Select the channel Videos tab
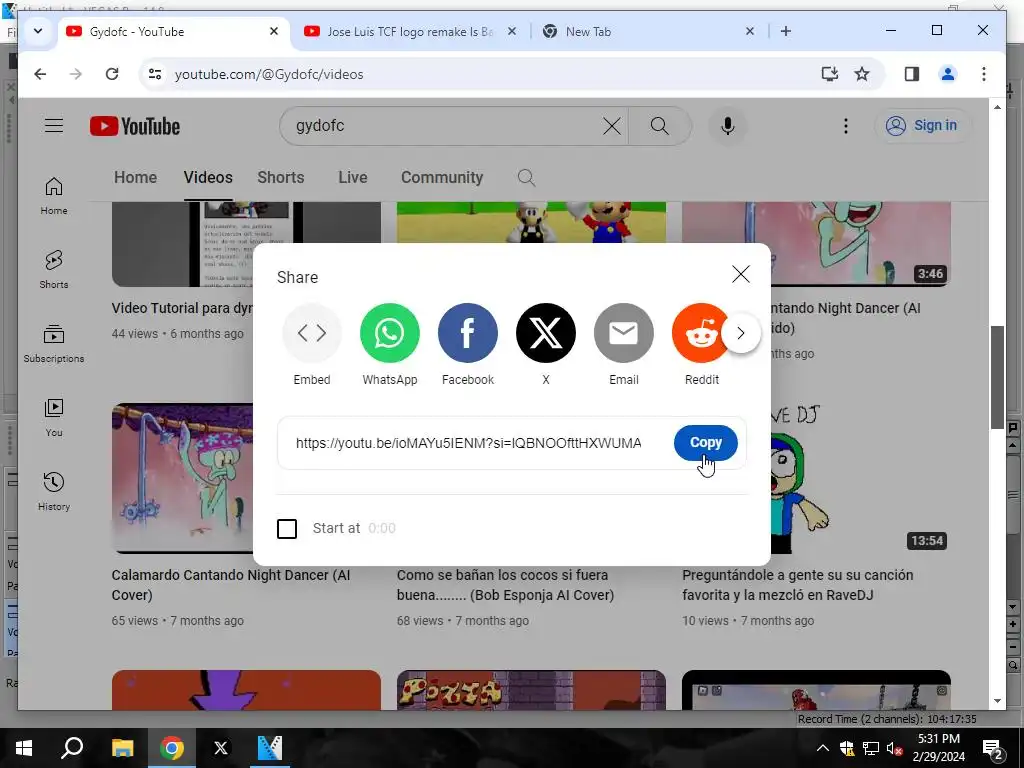Screen dimensions: 1024x768 coord(208,178)
